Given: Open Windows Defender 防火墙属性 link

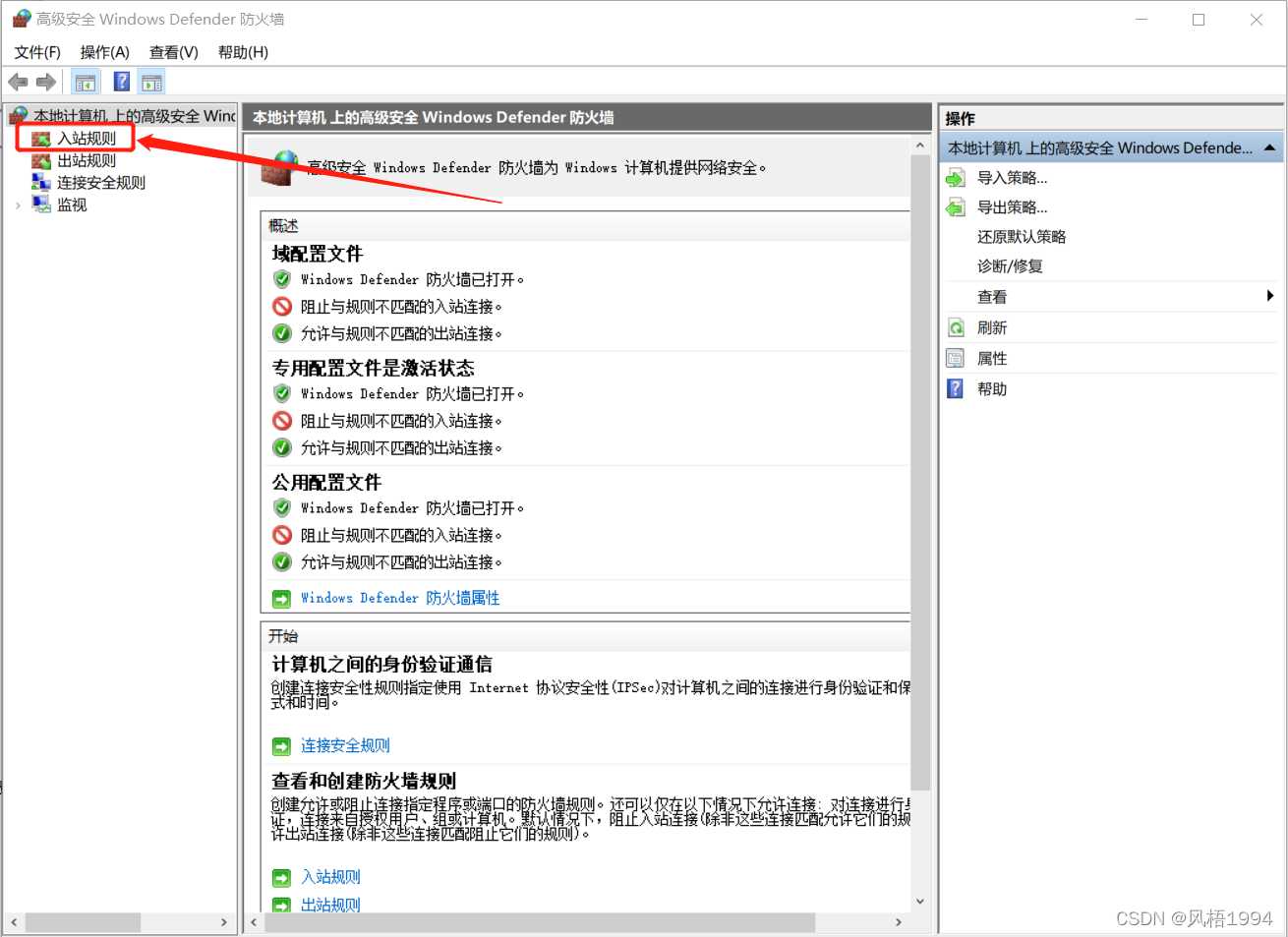Looking at the screenshot, I should [400, 598].
